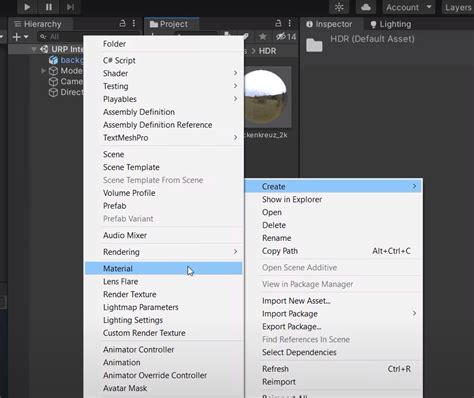
Task: Click the favorites star icon
Action: 263,36
